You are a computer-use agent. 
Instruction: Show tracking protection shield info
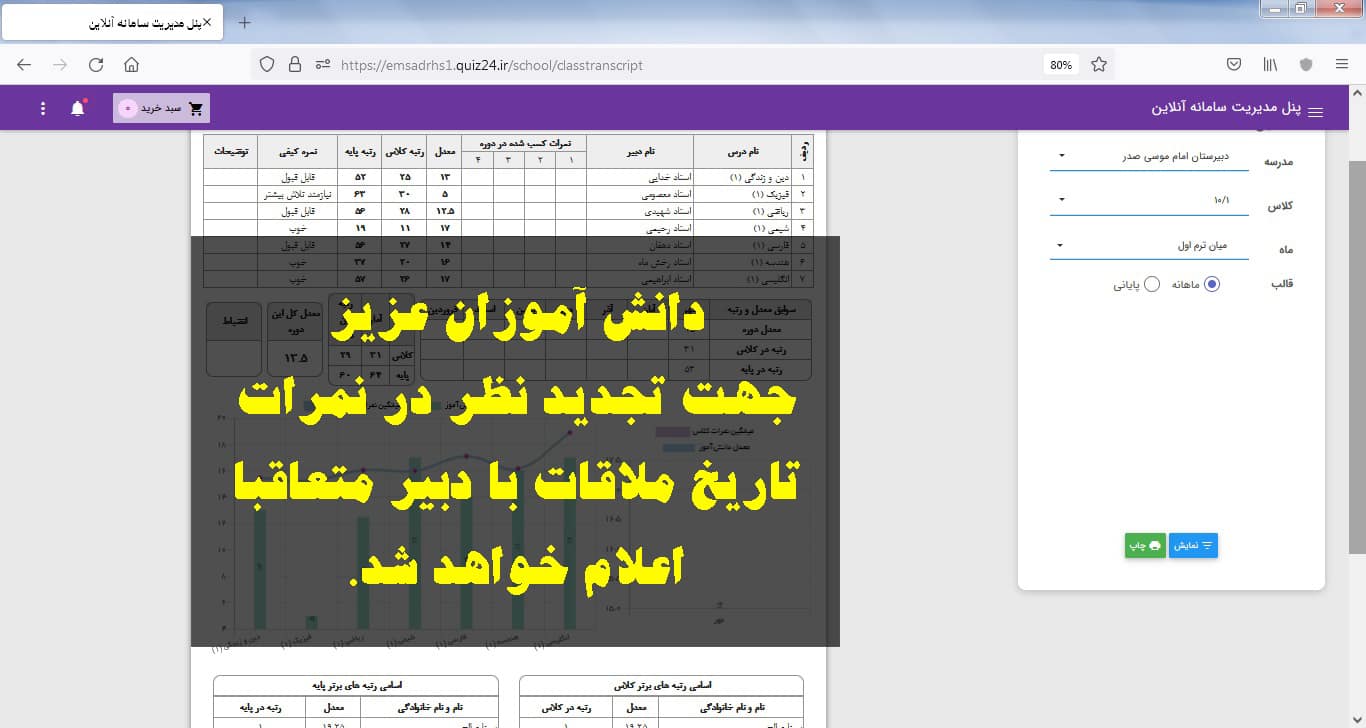pyautogui.click(x=267, y=64)
